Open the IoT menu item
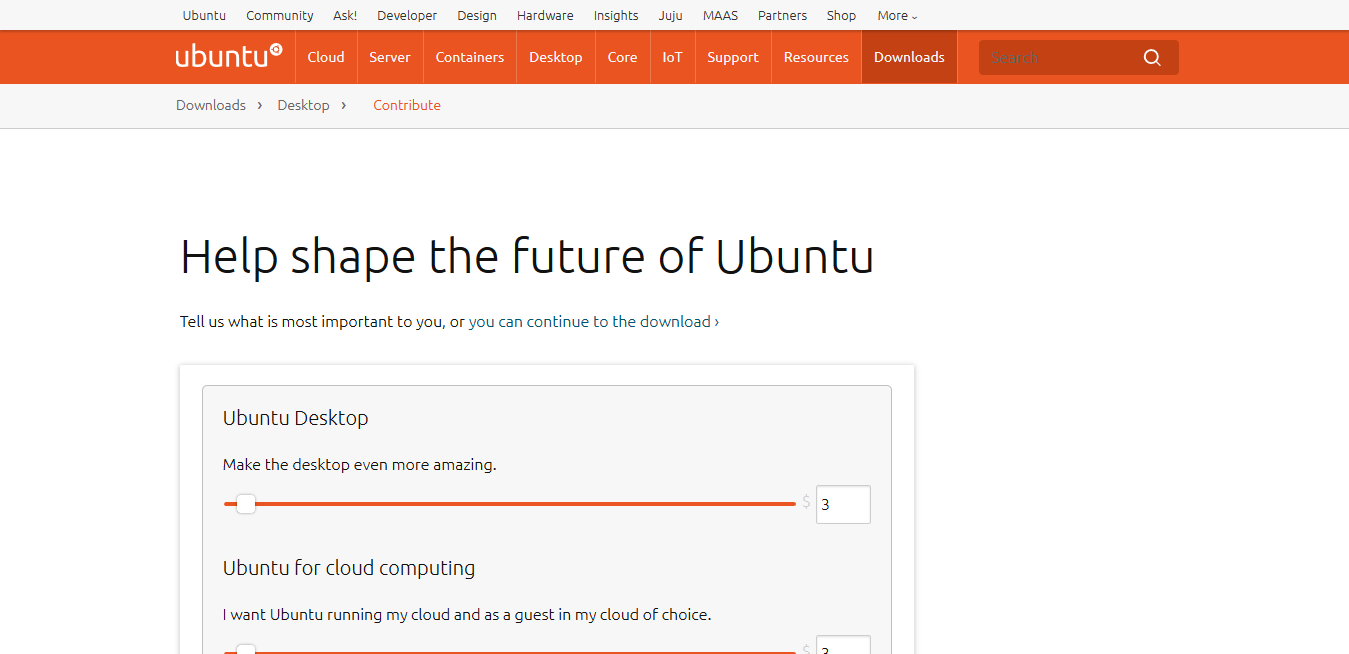This screenshot has height=654, width=1349. tap(672, 57)
